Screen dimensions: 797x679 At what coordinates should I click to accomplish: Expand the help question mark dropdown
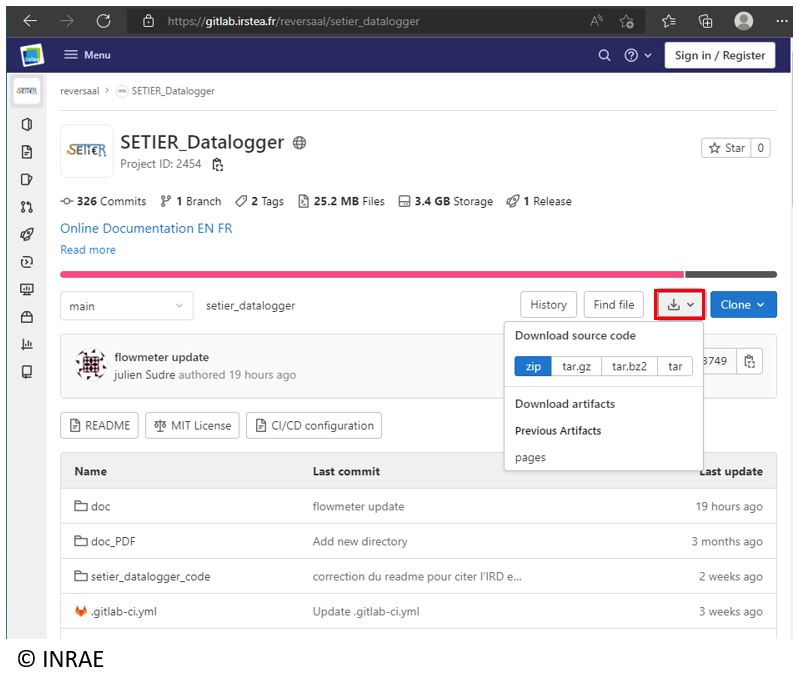638,56
